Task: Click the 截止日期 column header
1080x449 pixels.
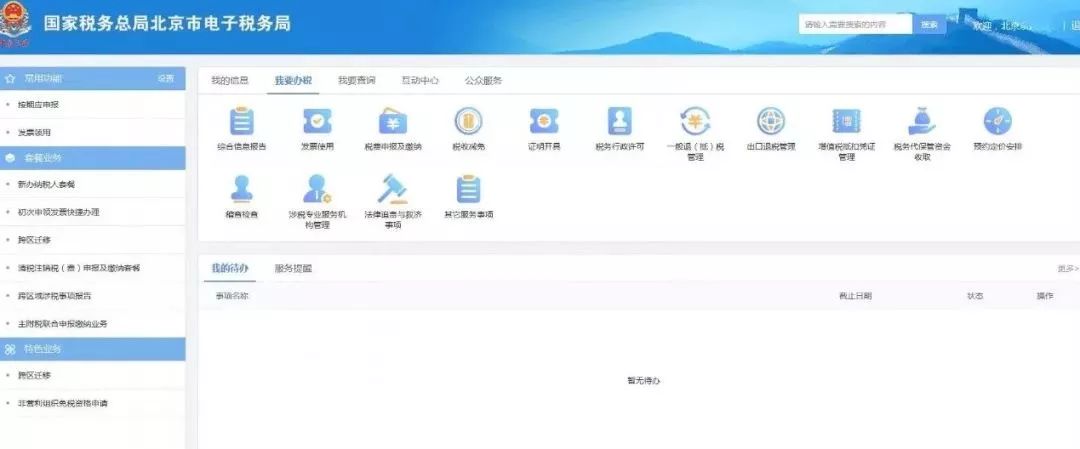Action: (x=855, y=295)
